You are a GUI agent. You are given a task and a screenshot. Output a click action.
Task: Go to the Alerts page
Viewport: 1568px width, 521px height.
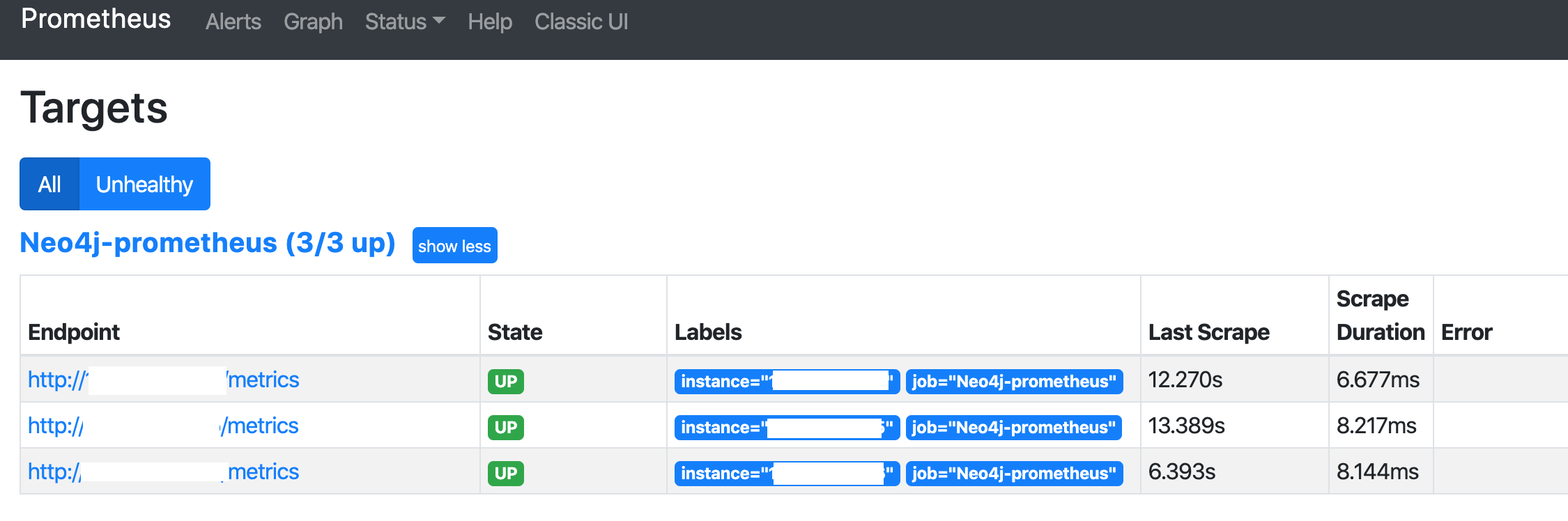233,22
